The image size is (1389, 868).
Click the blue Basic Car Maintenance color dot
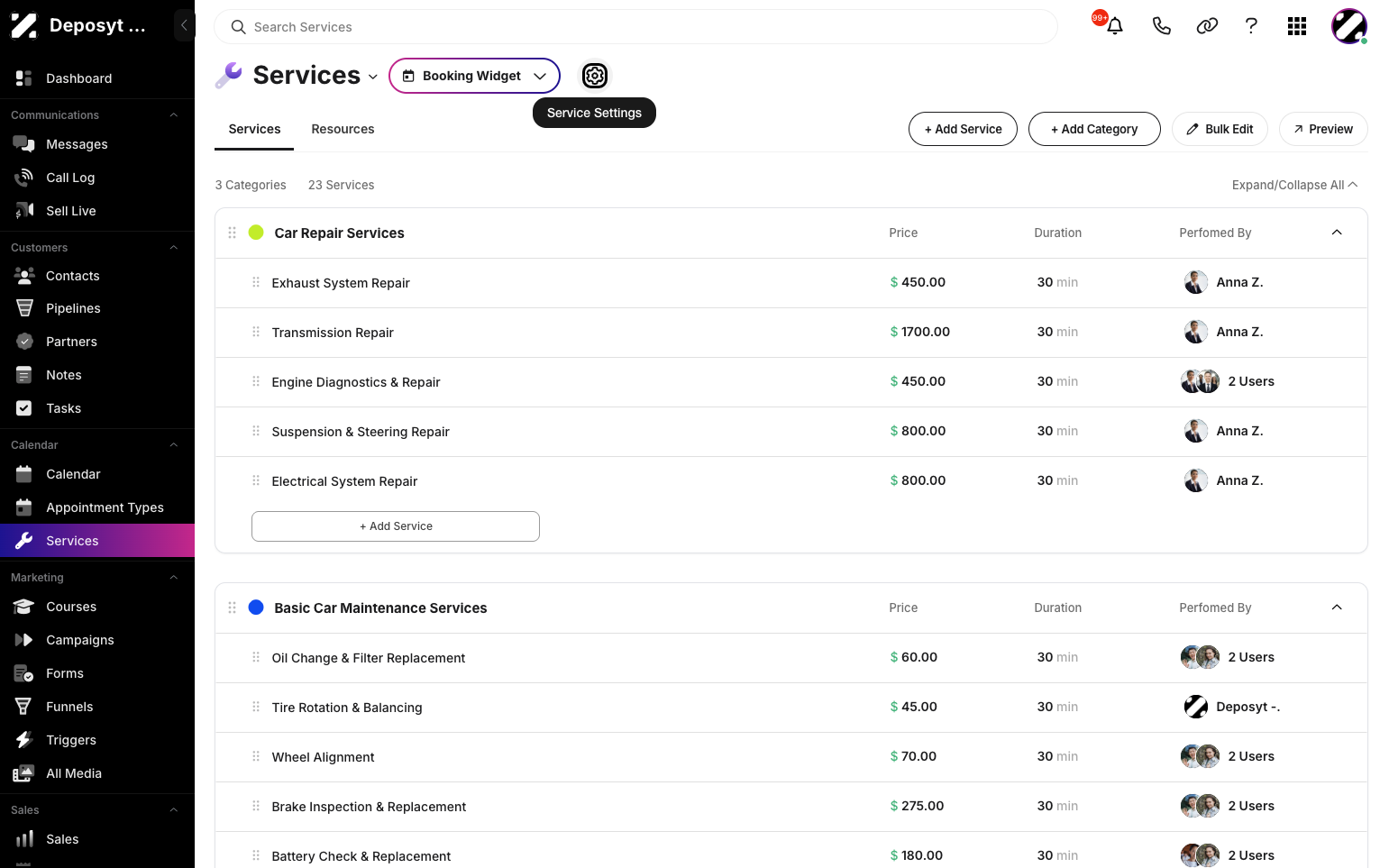[256, 608]
